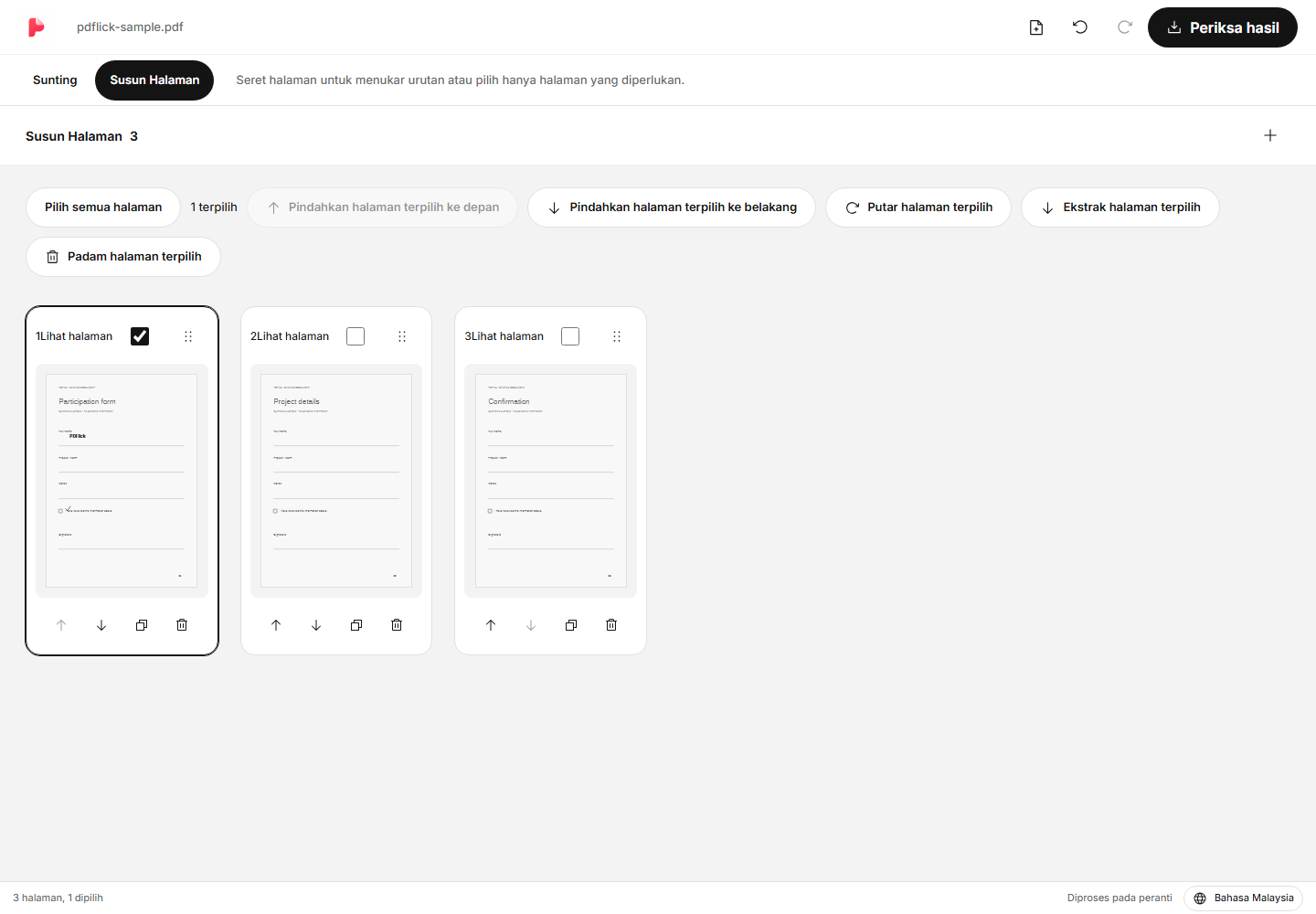1316x914 pixels.
Task: Open the Confirmation page thumbnail
Action: coord(550,481)
